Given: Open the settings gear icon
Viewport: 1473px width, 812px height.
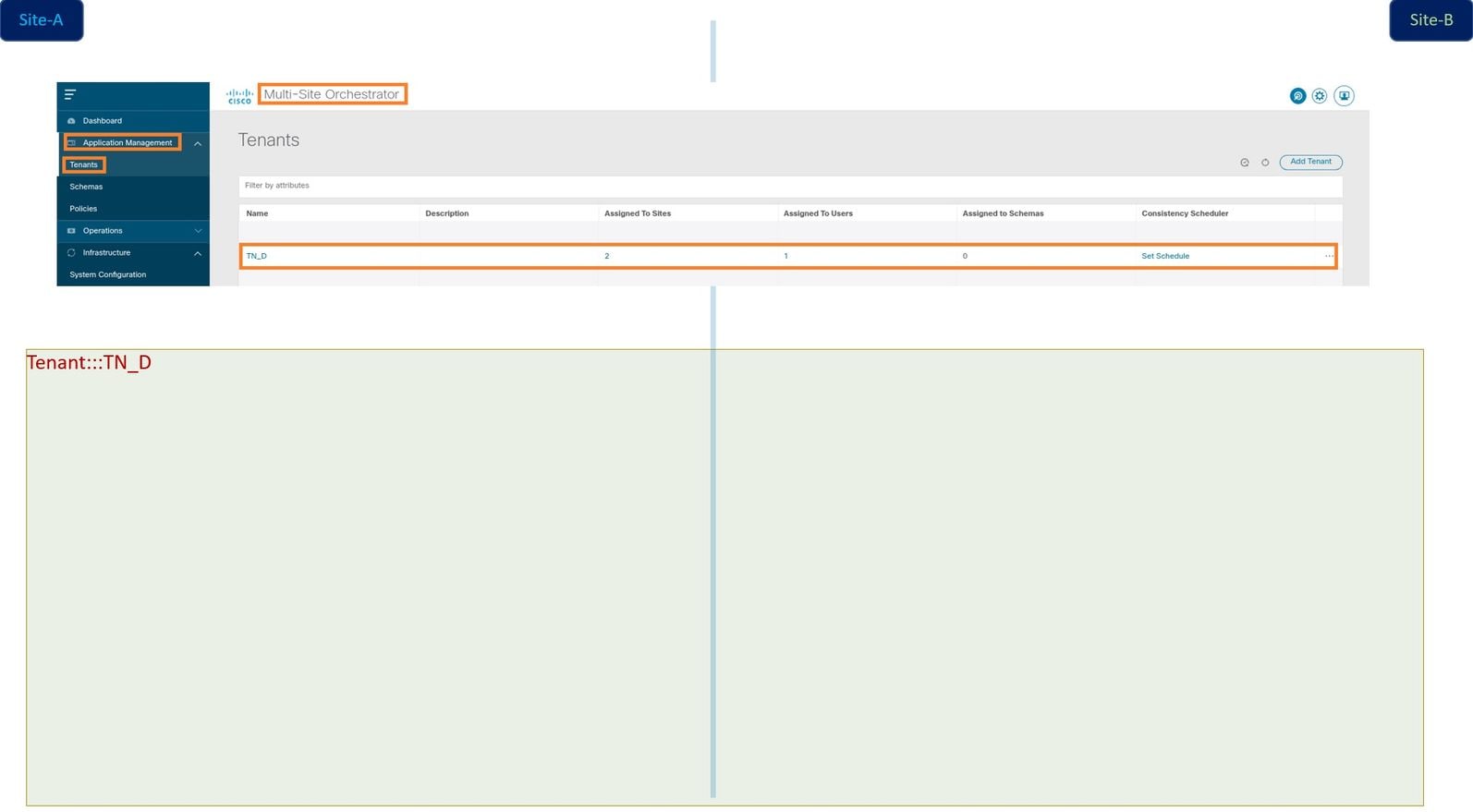Looking at the screenshot, I should pyautogui.click(x=1320, y=96).
